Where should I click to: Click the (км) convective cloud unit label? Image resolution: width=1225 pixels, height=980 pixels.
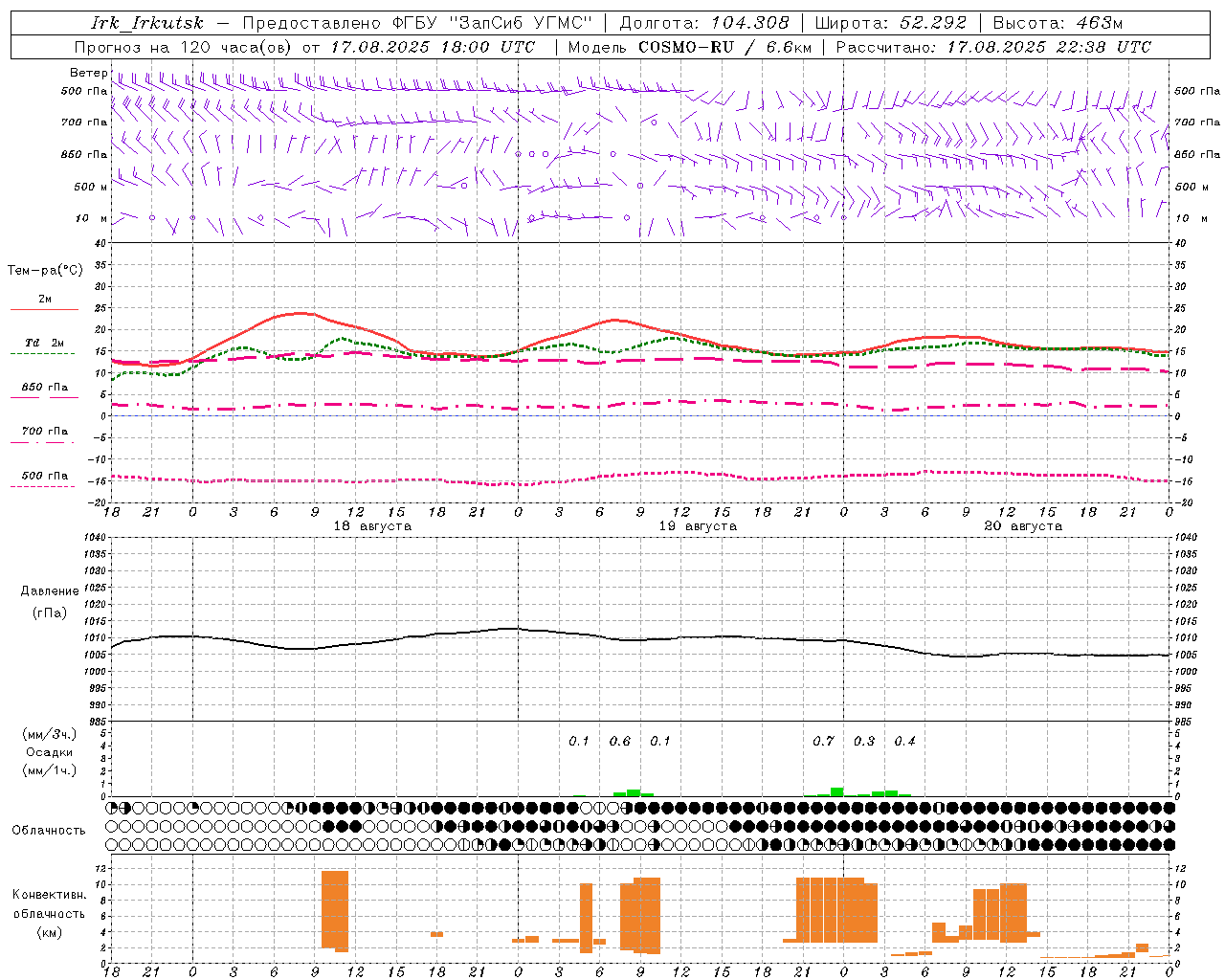tap(49, 933)
